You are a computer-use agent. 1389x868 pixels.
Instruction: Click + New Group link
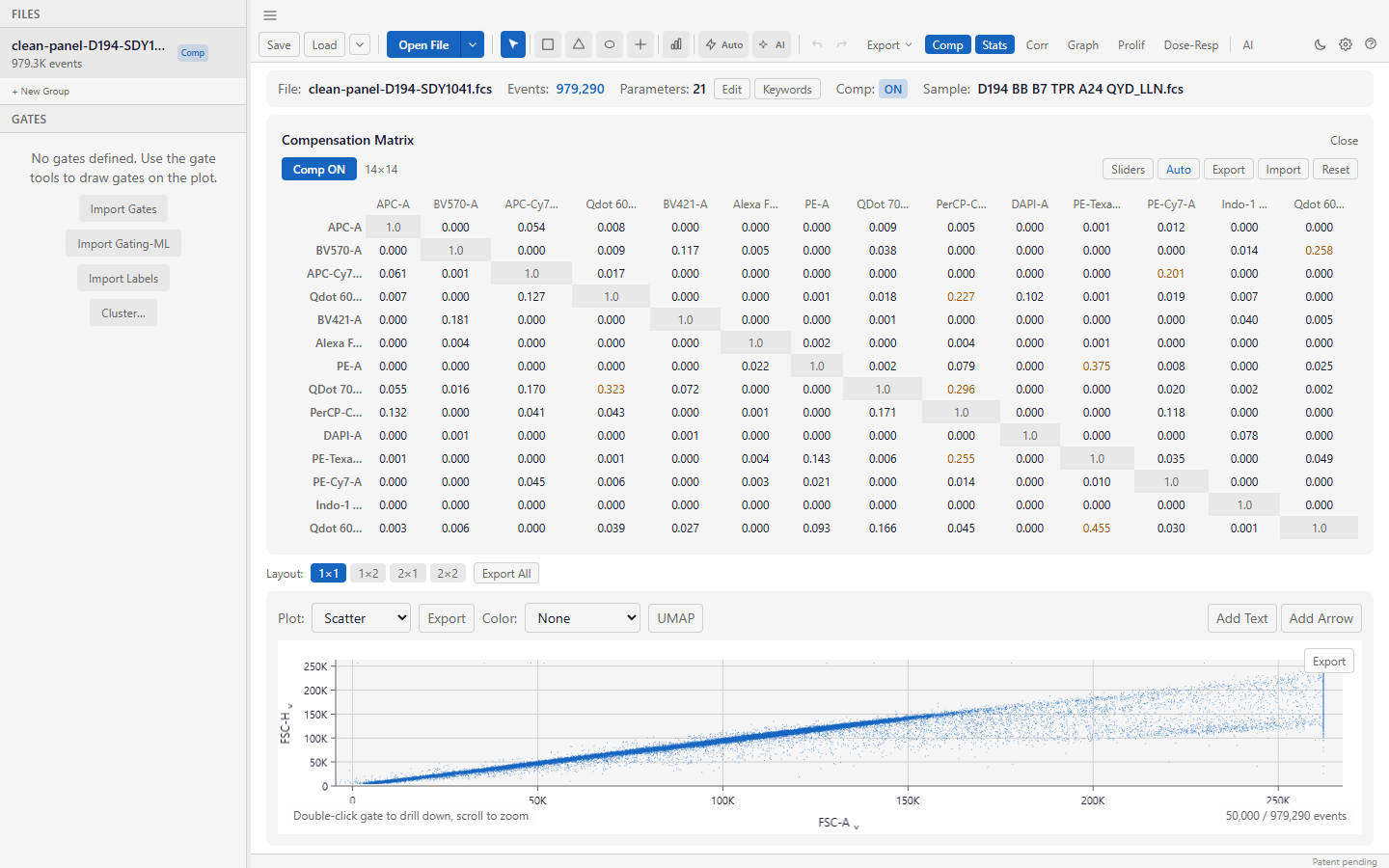tap(41, 92)
